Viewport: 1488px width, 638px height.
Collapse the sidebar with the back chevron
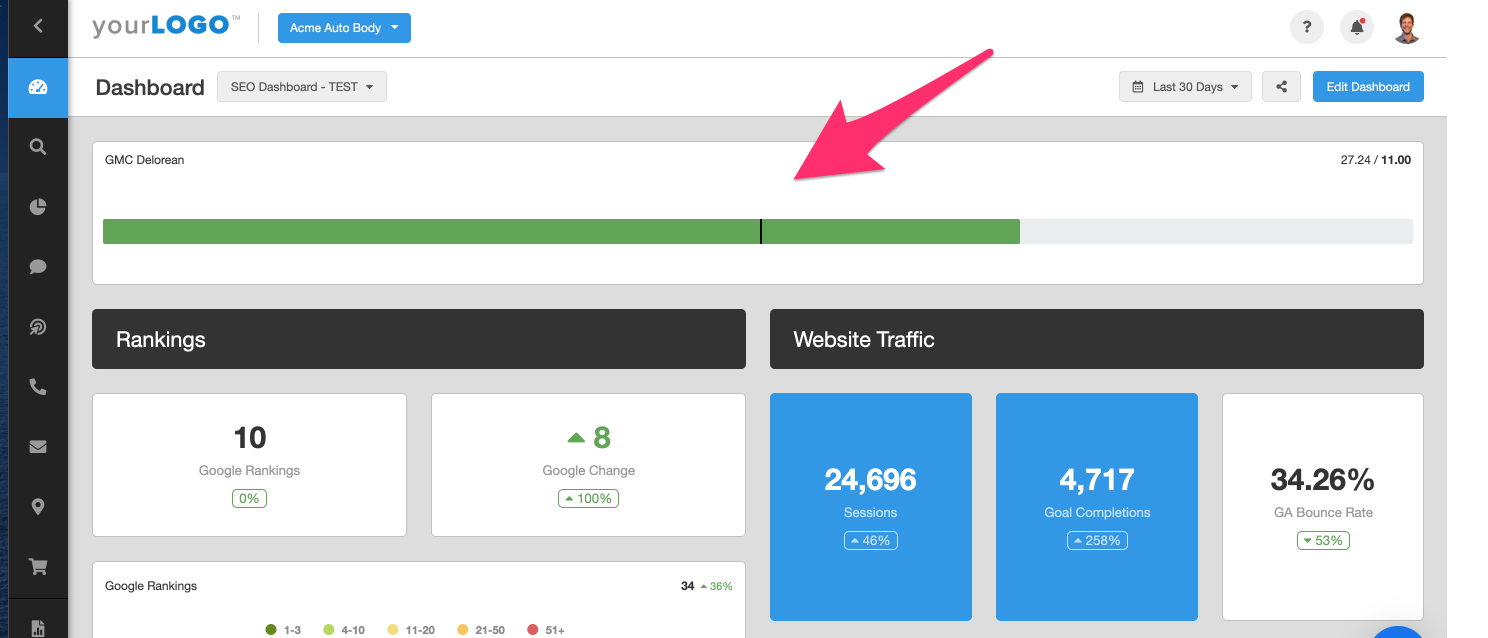(38, 26)
